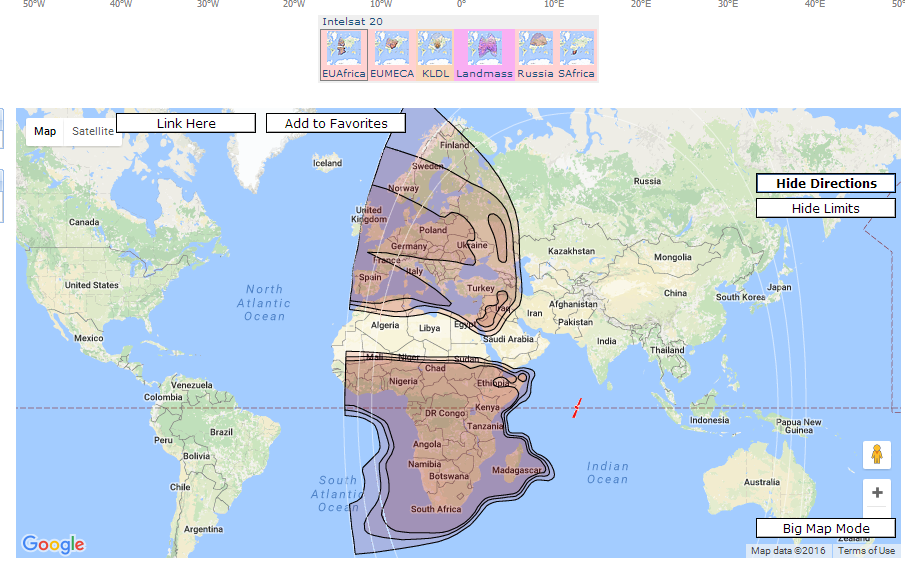
Task: Select the EUAfrica beam thumbnail
Action: click(x=344, y=54)
